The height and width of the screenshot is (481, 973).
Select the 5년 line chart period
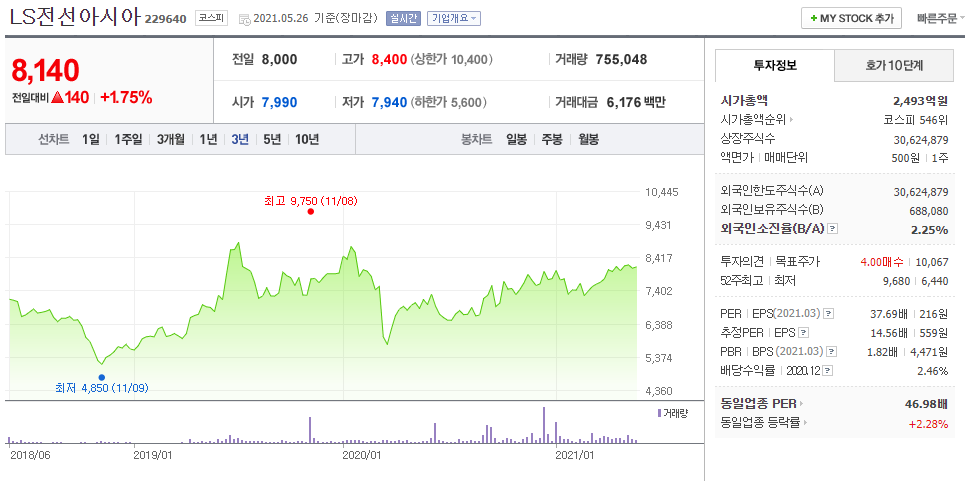point(272,140)
